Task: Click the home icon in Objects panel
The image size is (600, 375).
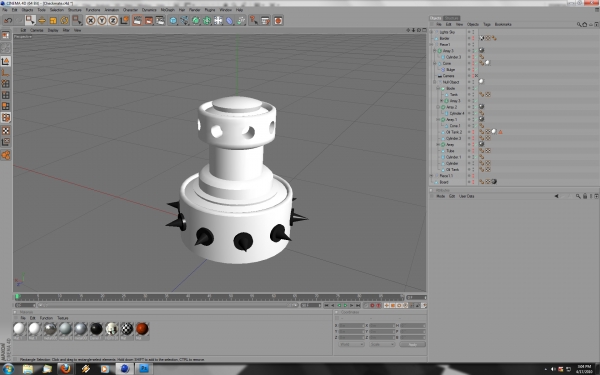Action: (x=585, y=24)
